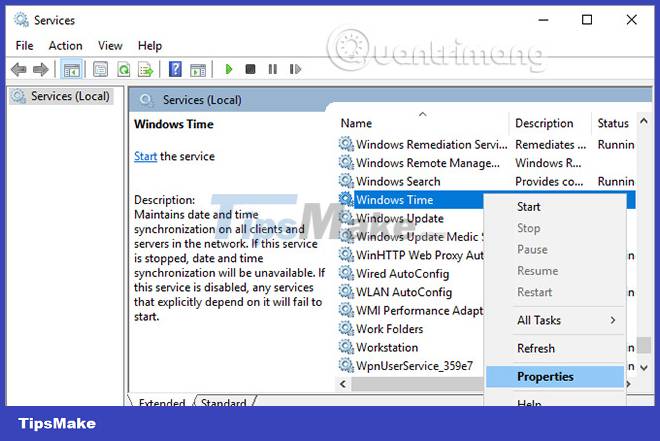The image size is (660, 441).
Task: Click gear icon beside Workstation
Action: tap(346, 347)
